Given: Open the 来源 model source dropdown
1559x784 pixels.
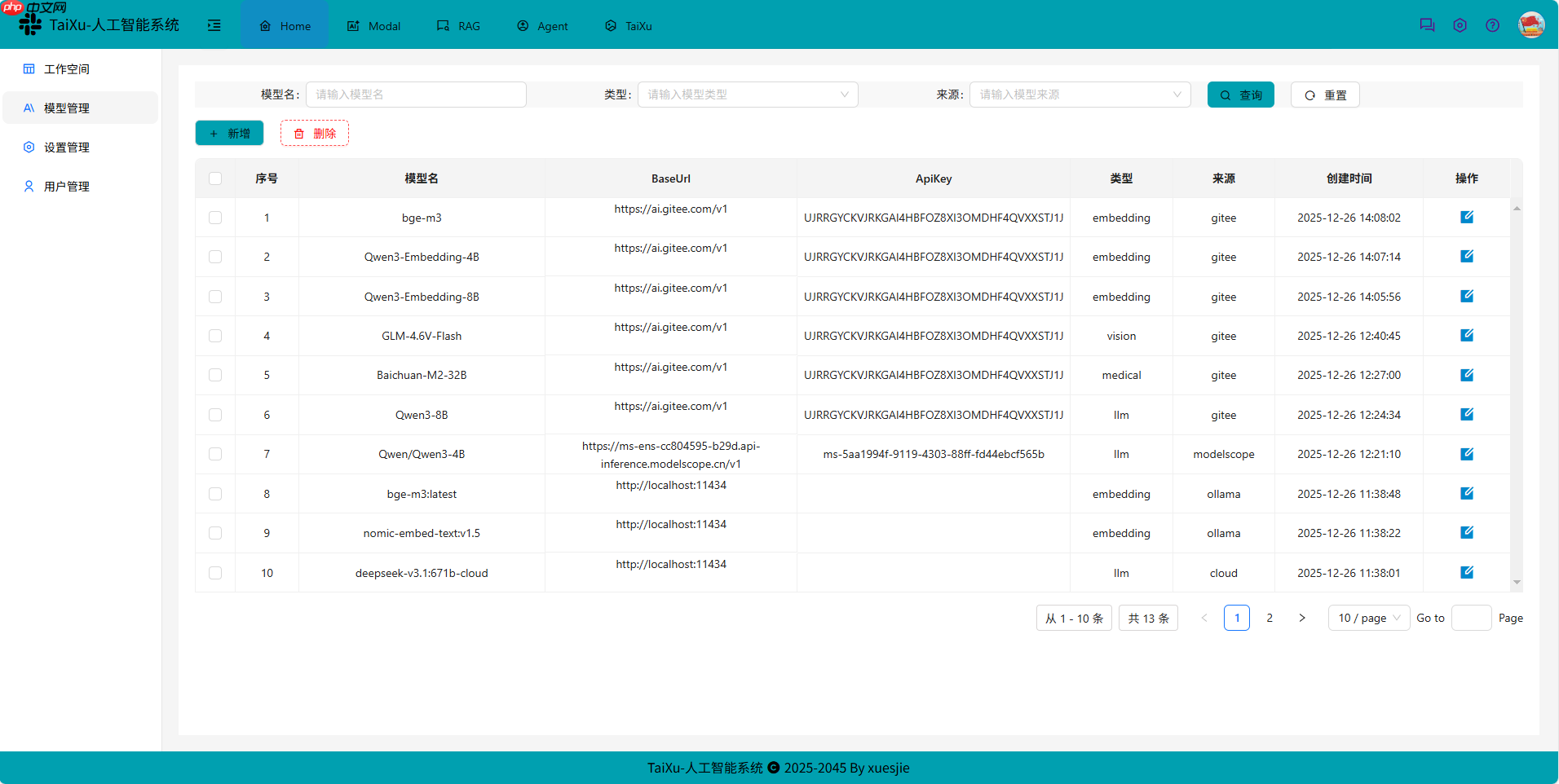Looking at the screenshot, I should tap(1079, 95).
